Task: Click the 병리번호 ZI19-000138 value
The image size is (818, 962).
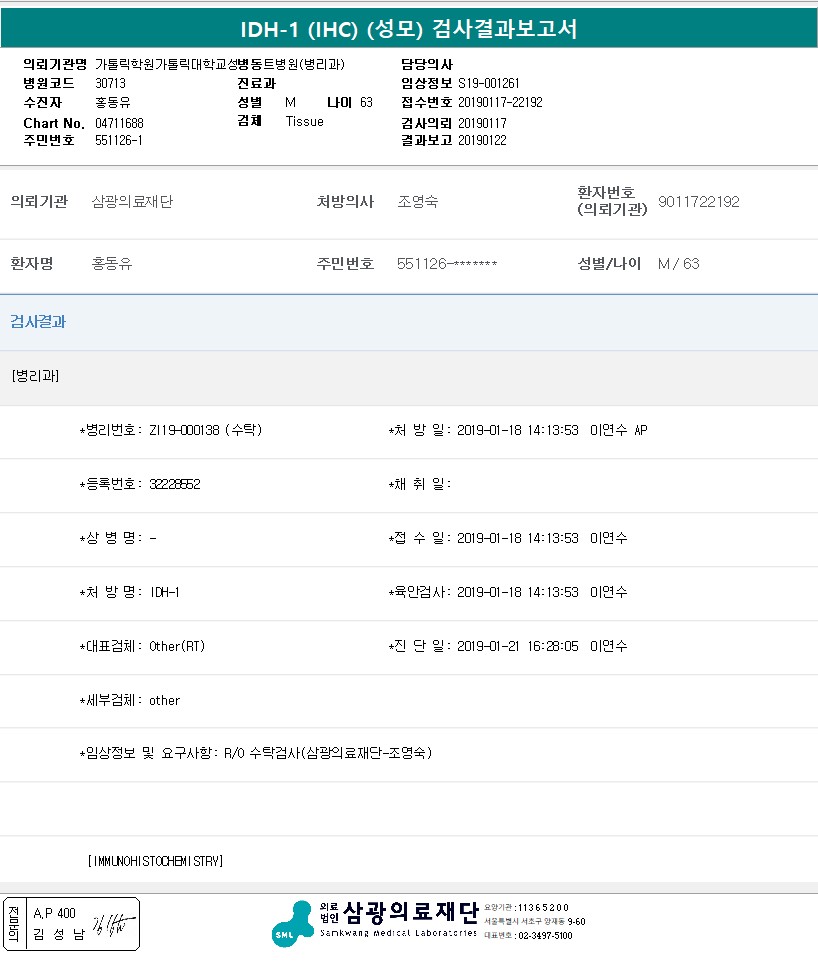Action: pyautogui.click(x=205, y=430)
